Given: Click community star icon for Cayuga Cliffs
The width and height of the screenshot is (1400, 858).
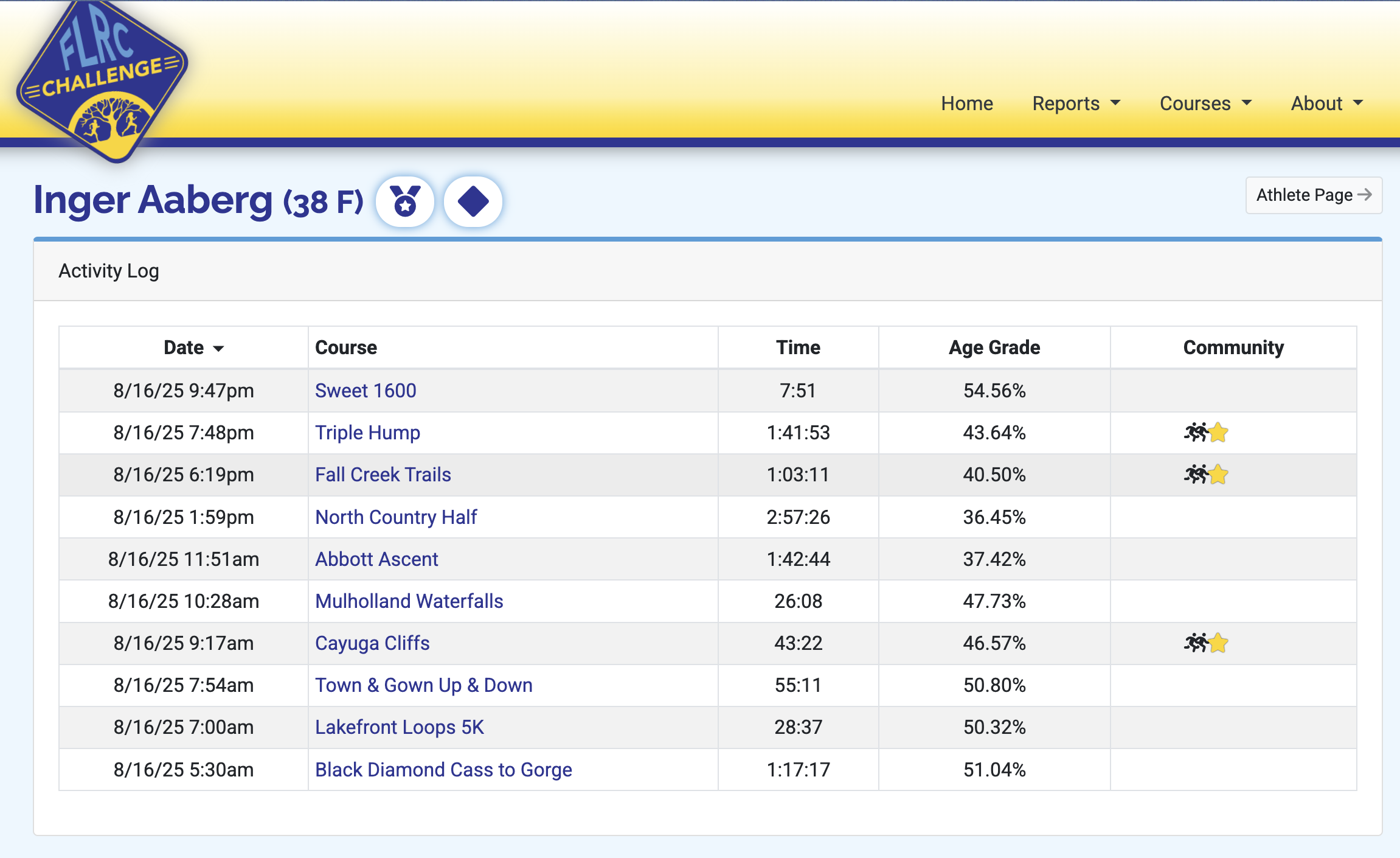Looking at the screenshot, I should tap(1218, 643).
